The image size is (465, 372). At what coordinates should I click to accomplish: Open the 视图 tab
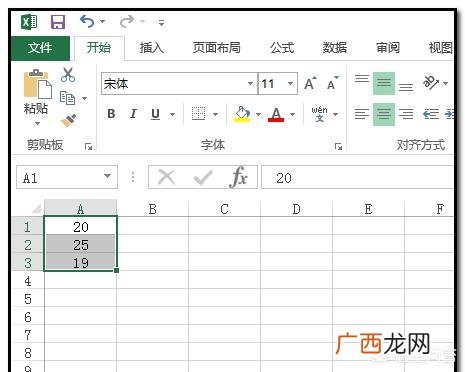tap(440, 48)
